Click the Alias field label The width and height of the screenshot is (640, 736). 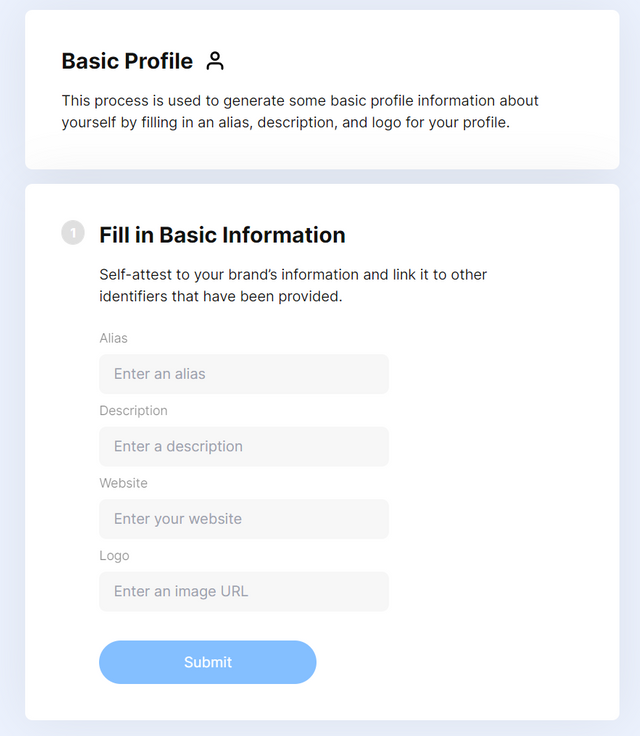[113, 338]
